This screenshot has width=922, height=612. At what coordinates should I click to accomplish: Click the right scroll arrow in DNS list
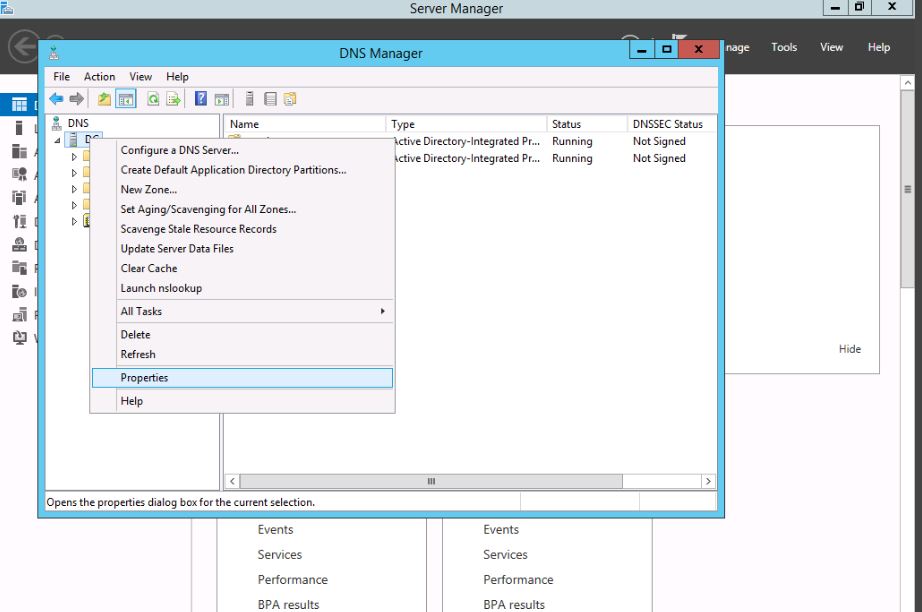708,481
